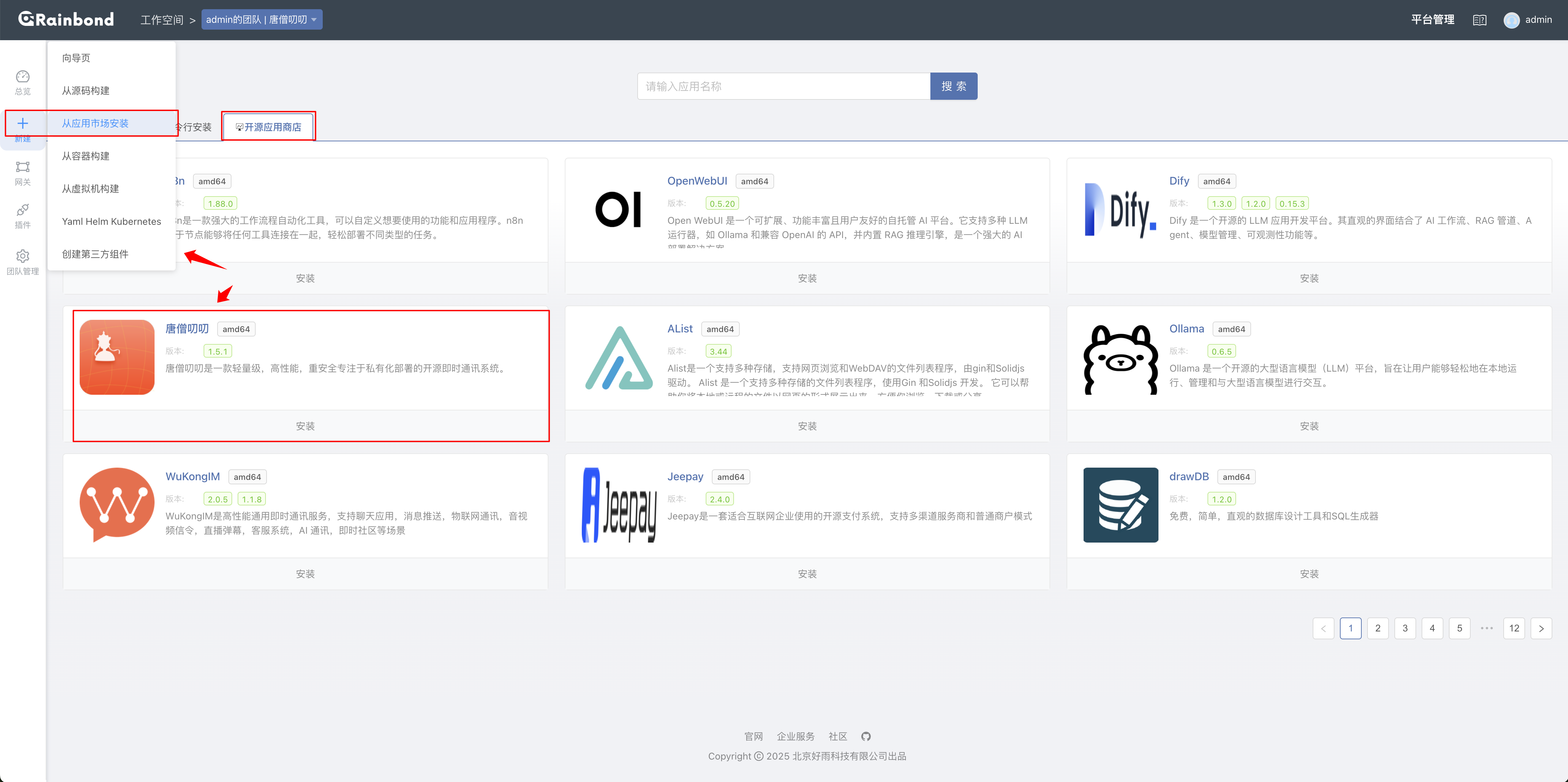Open the pagination ellipsis for more pages
Image resolution: width=1568 pixels, height=782 pixels.
coord(1487,628)
